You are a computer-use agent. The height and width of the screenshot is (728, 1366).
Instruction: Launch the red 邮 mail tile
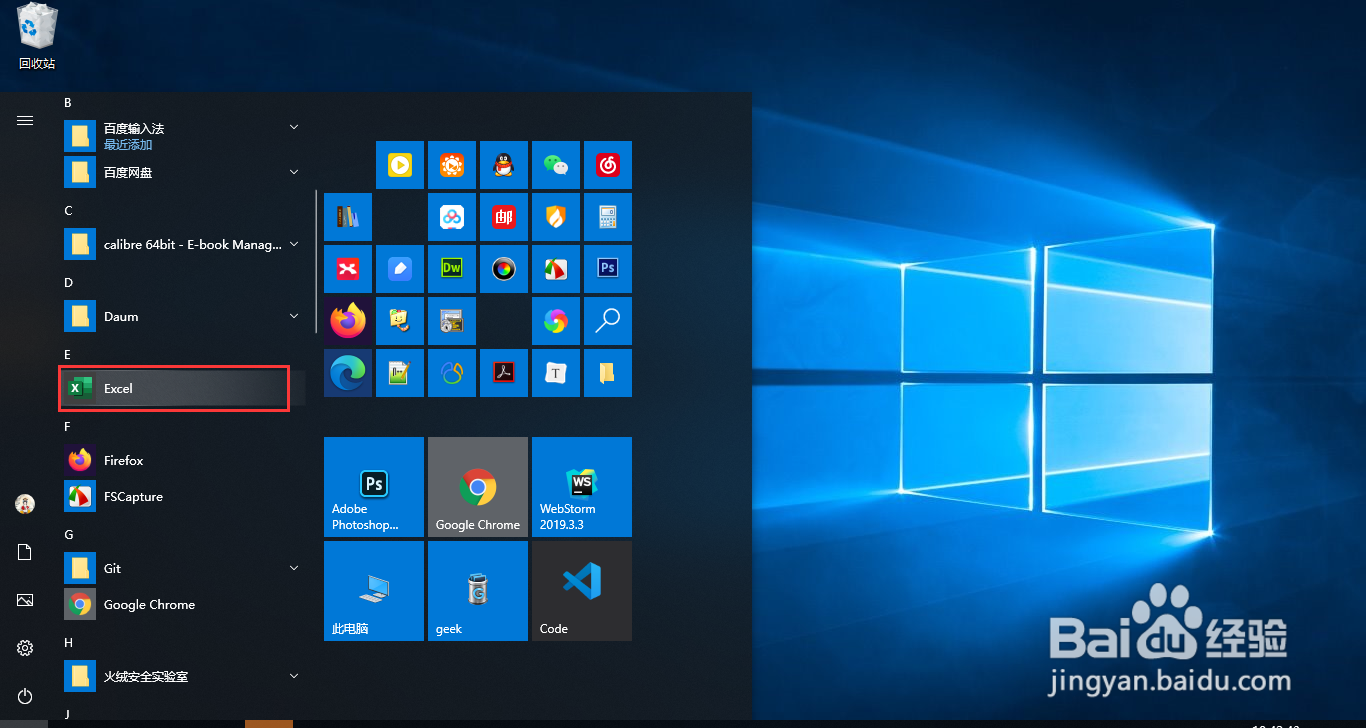504,217
